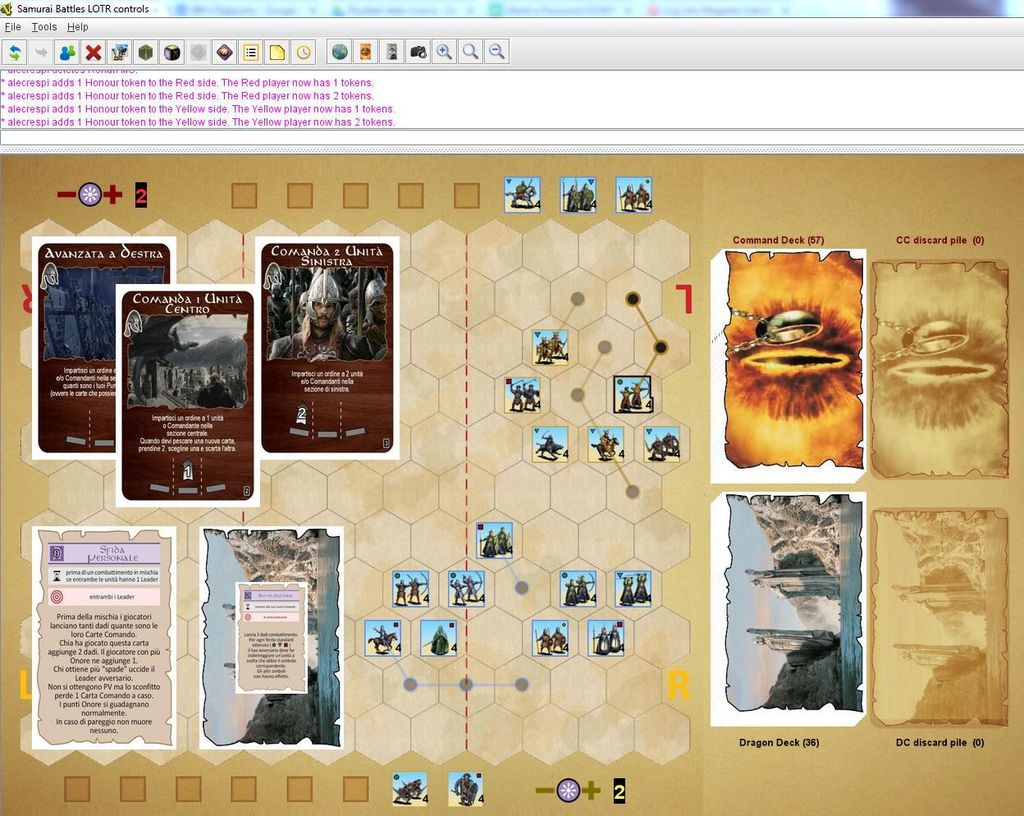Select the Sfida Personale dragon card
Screen dimensions: 1024x816
click(x=104, y=637)
